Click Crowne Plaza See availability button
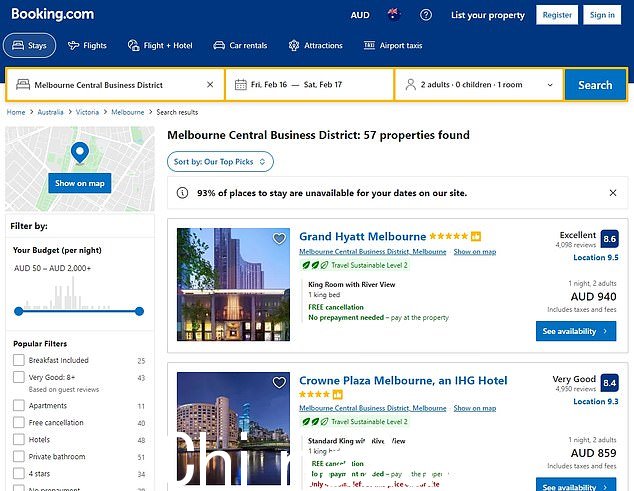The image size is (634, 491). (576, 485)
